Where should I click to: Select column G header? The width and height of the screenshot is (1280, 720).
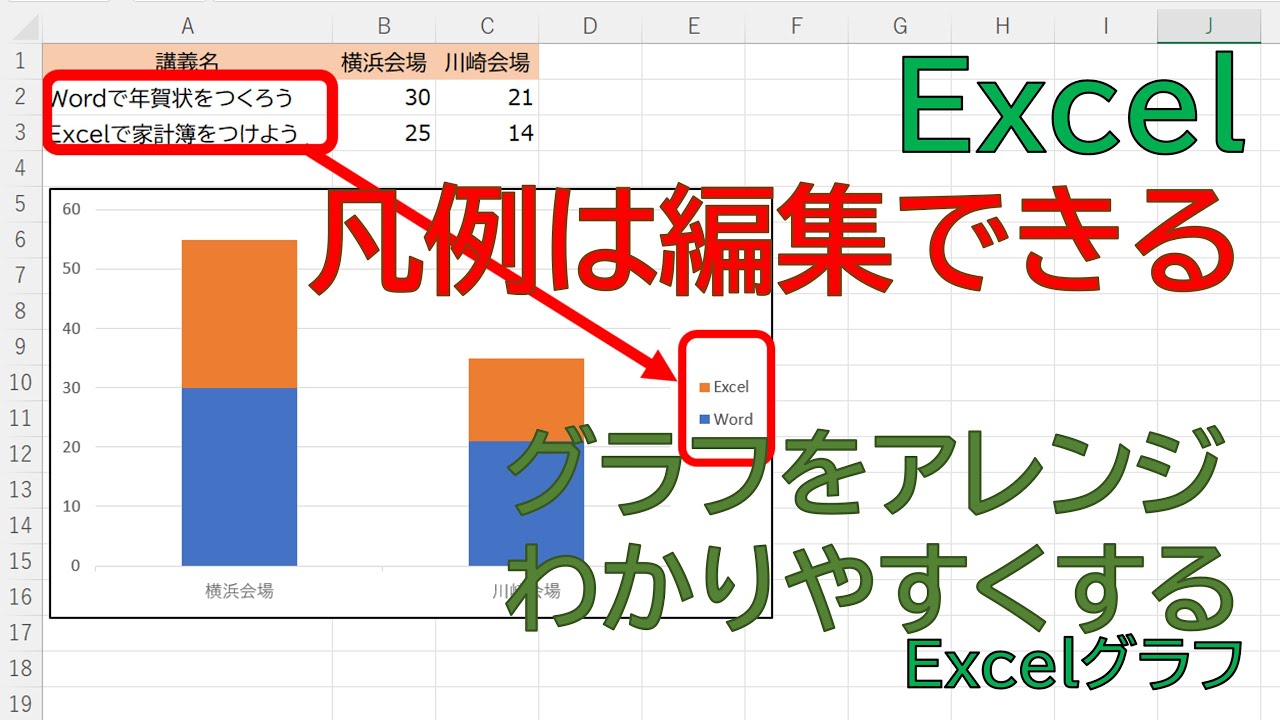[x=899, y=26]
